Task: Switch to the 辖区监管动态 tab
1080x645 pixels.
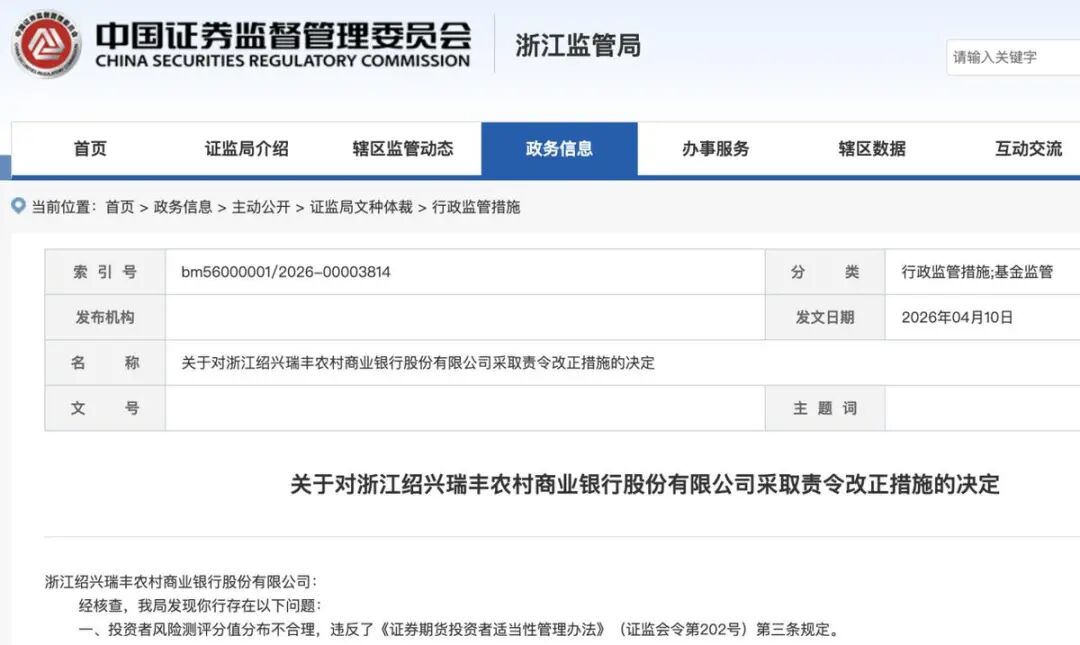Action: 402,147
